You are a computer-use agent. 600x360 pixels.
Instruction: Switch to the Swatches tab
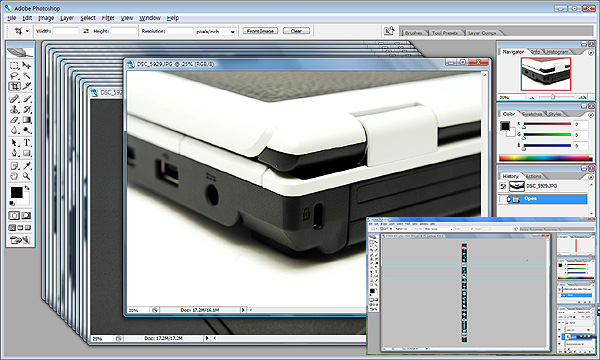click(532, 114)
